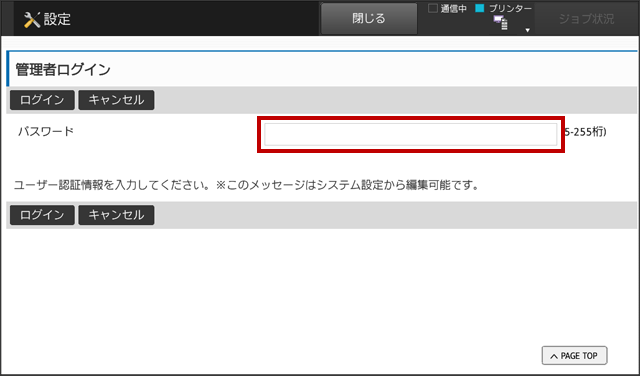The height and width of the screenshot is (376, 640).
Task: Click the 5-255桁 hint text
Action: (x=586, y=132)
